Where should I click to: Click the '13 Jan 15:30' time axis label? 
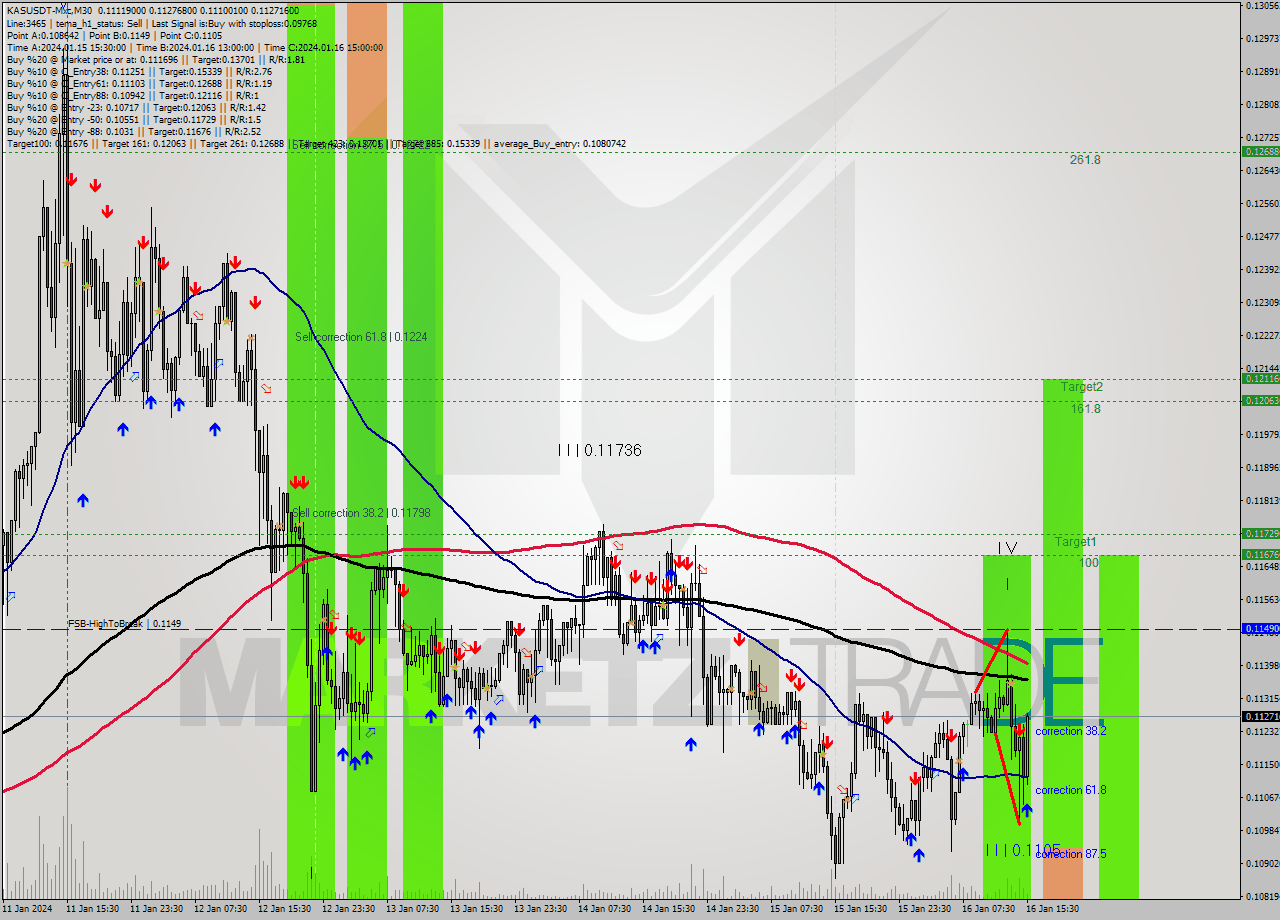[477, 909]
